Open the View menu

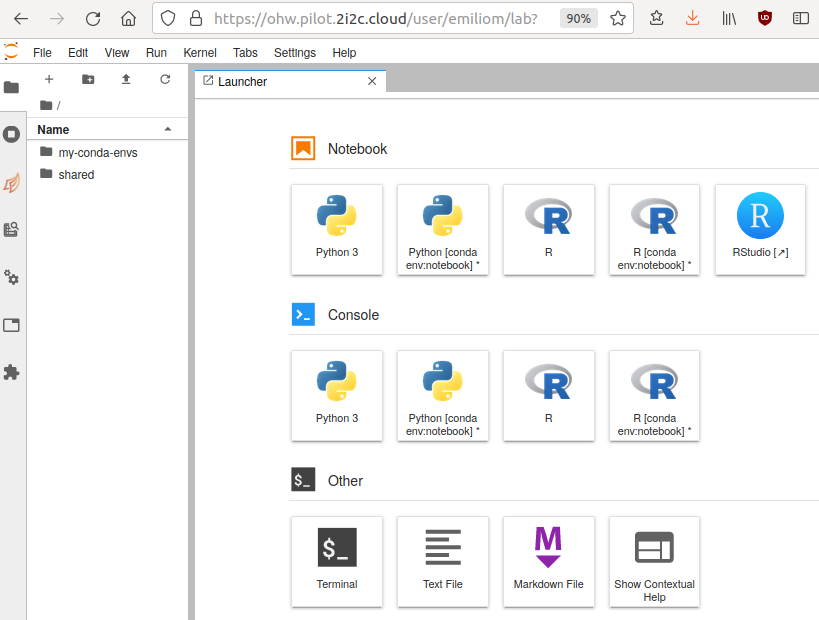coord(116,53)
